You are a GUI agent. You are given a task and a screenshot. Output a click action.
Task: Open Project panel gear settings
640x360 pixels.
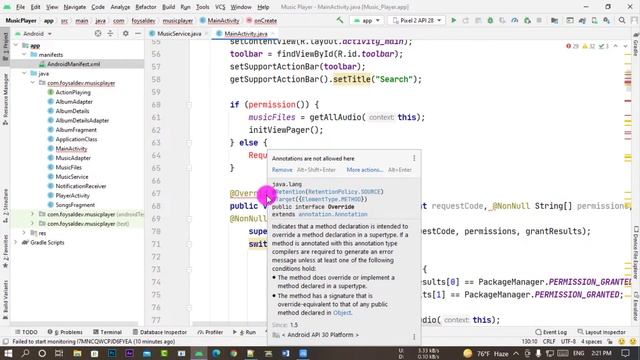[x=126, y=33]
